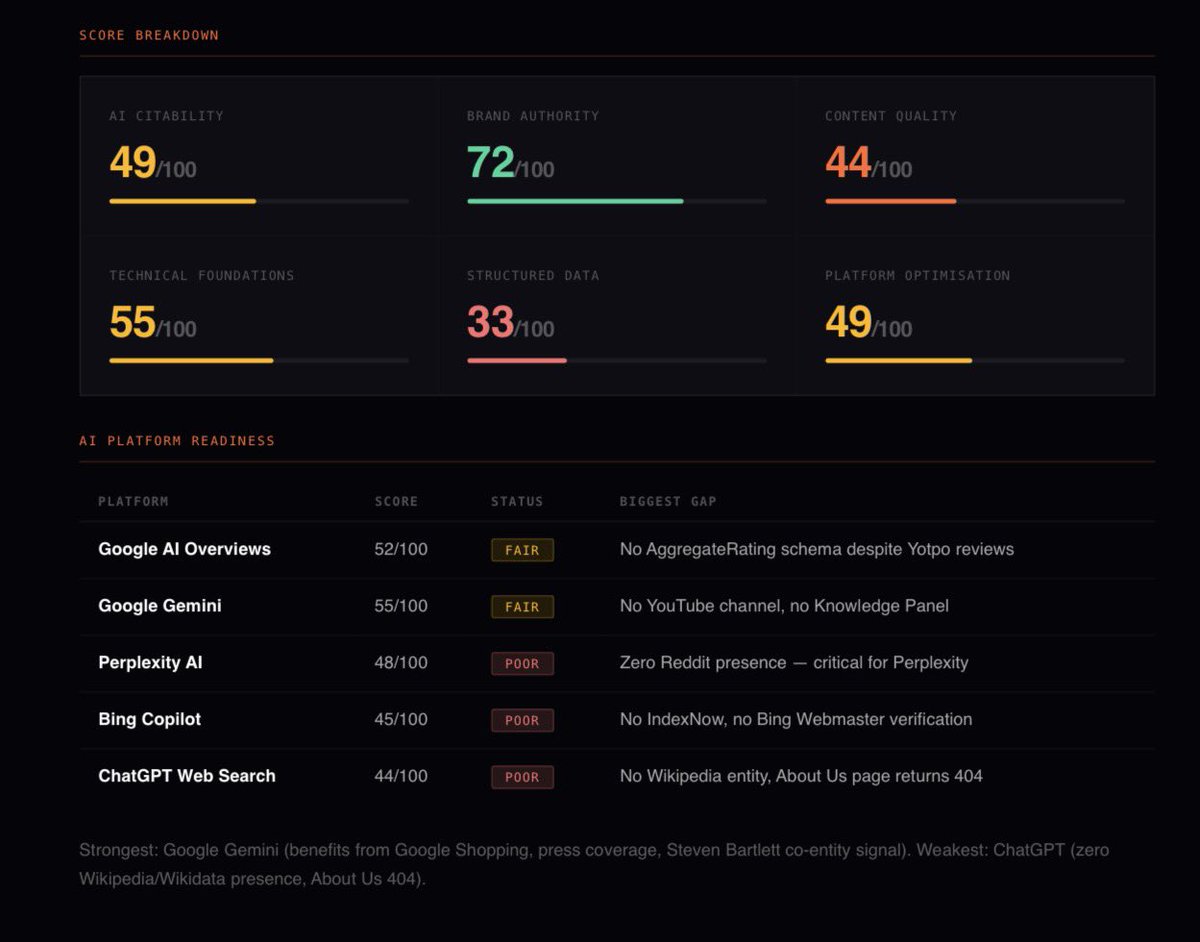This screenshot has width=1200, height=942.
Task: Click the No IndexNow gap text
Action: coord(796,719)
